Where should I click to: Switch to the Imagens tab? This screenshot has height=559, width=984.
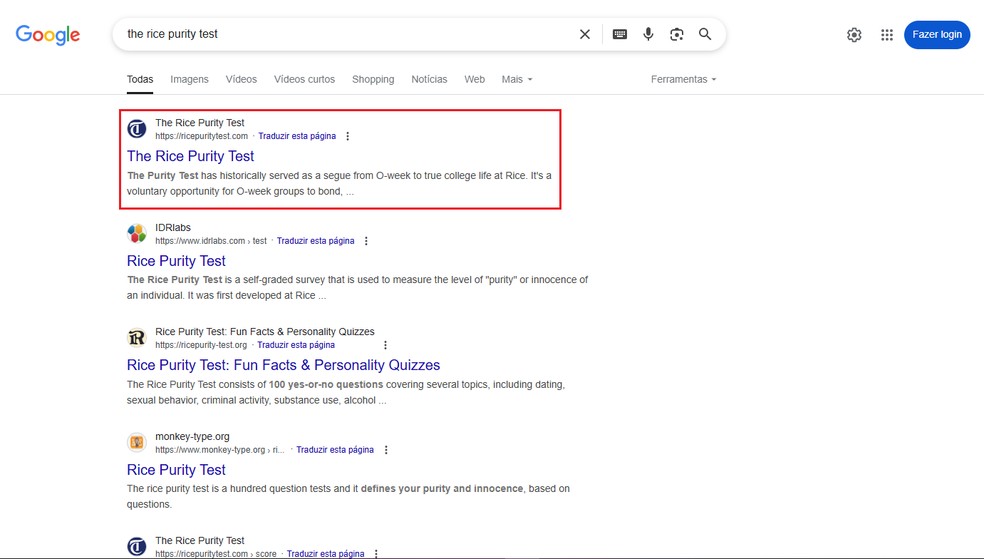[x=189, y=79]
